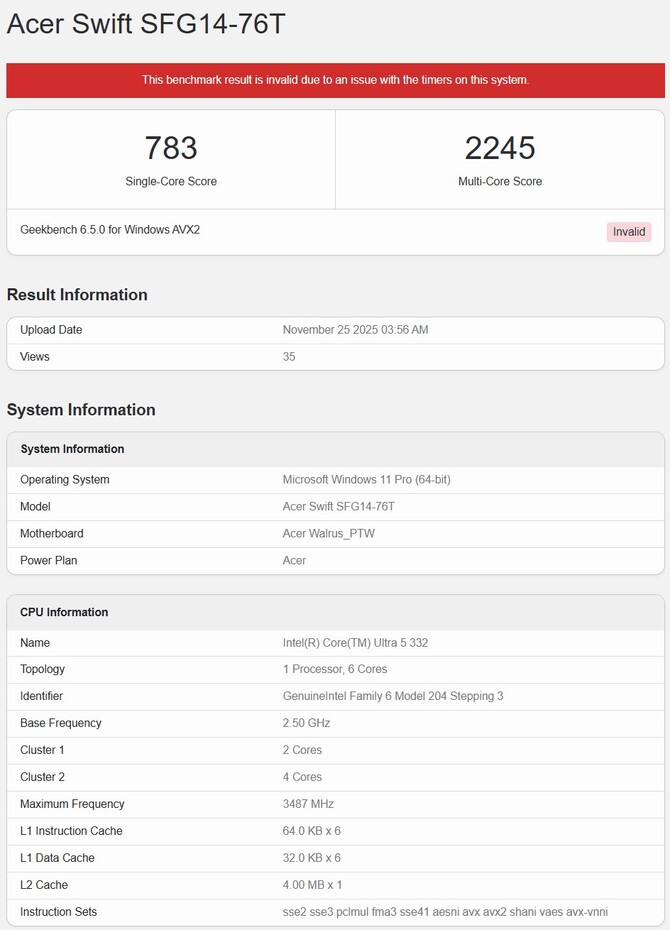Click the 'Upload Date' label
The height and width of the screenshot is (930, 670).
[51, 330]
